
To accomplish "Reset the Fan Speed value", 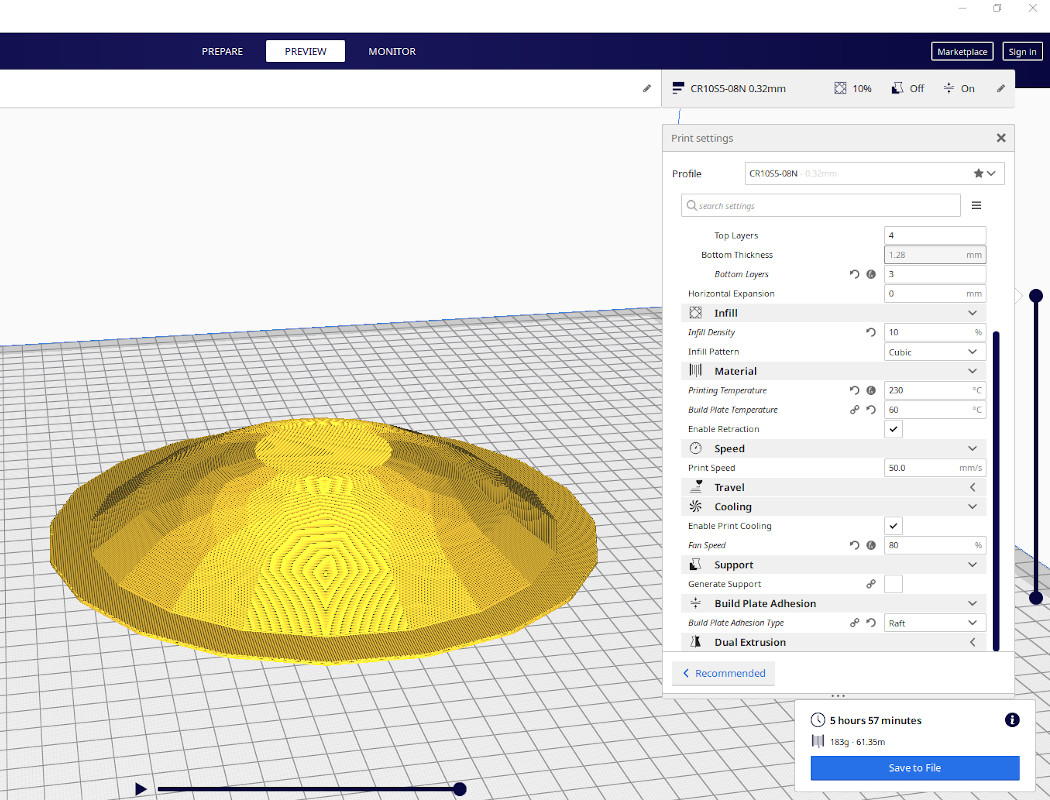I will (854, 545).
